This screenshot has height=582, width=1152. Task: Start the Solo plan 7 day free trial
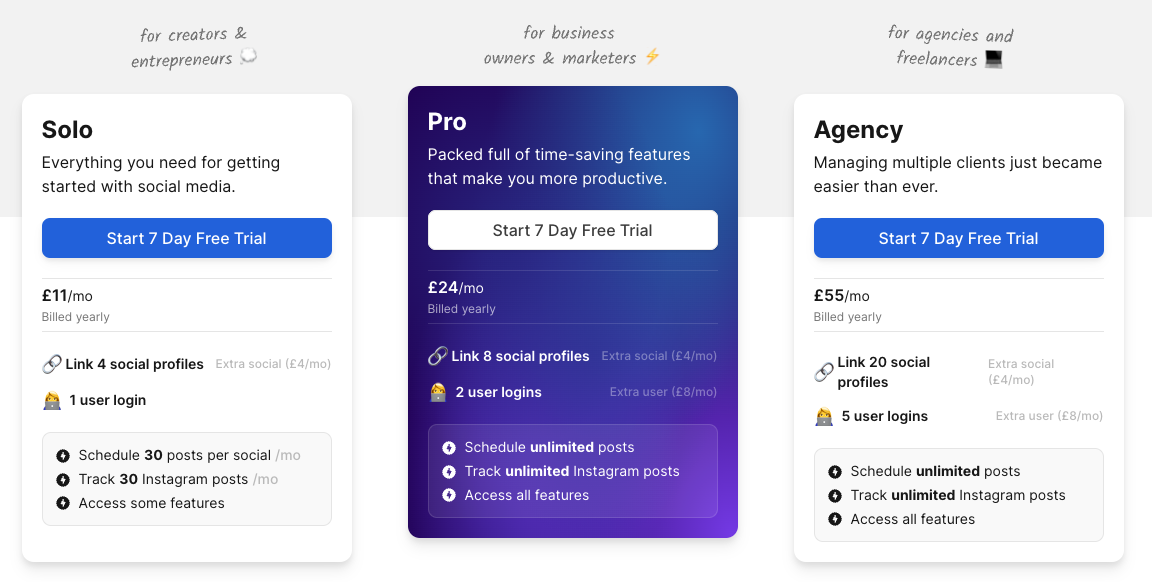coord(187,238)
